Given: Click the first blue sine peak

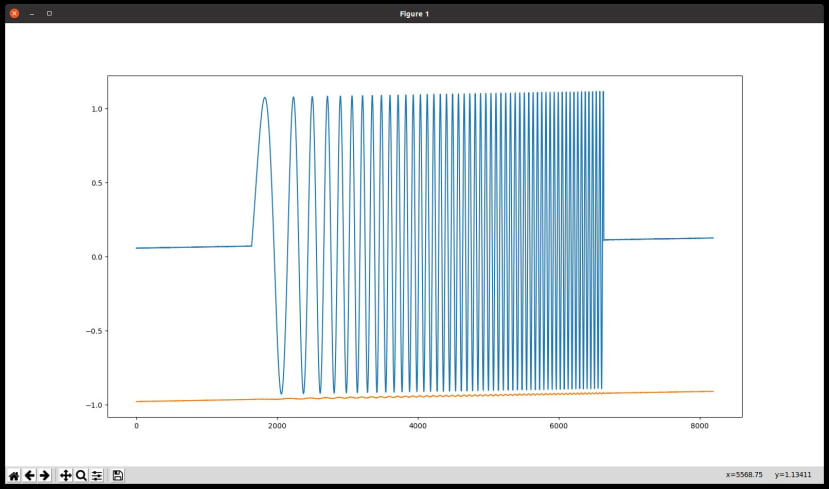Looking at the screenshot, I should (265, 98).
